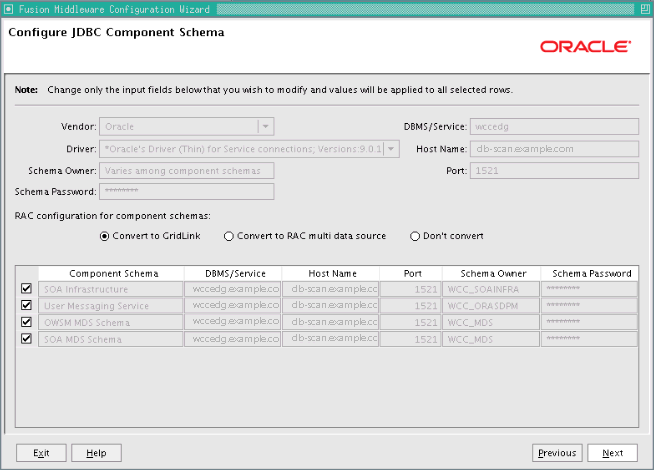Open Help for this wizard page
The width and height of the screenshot is (654, 470).
(x=96, y=453)
